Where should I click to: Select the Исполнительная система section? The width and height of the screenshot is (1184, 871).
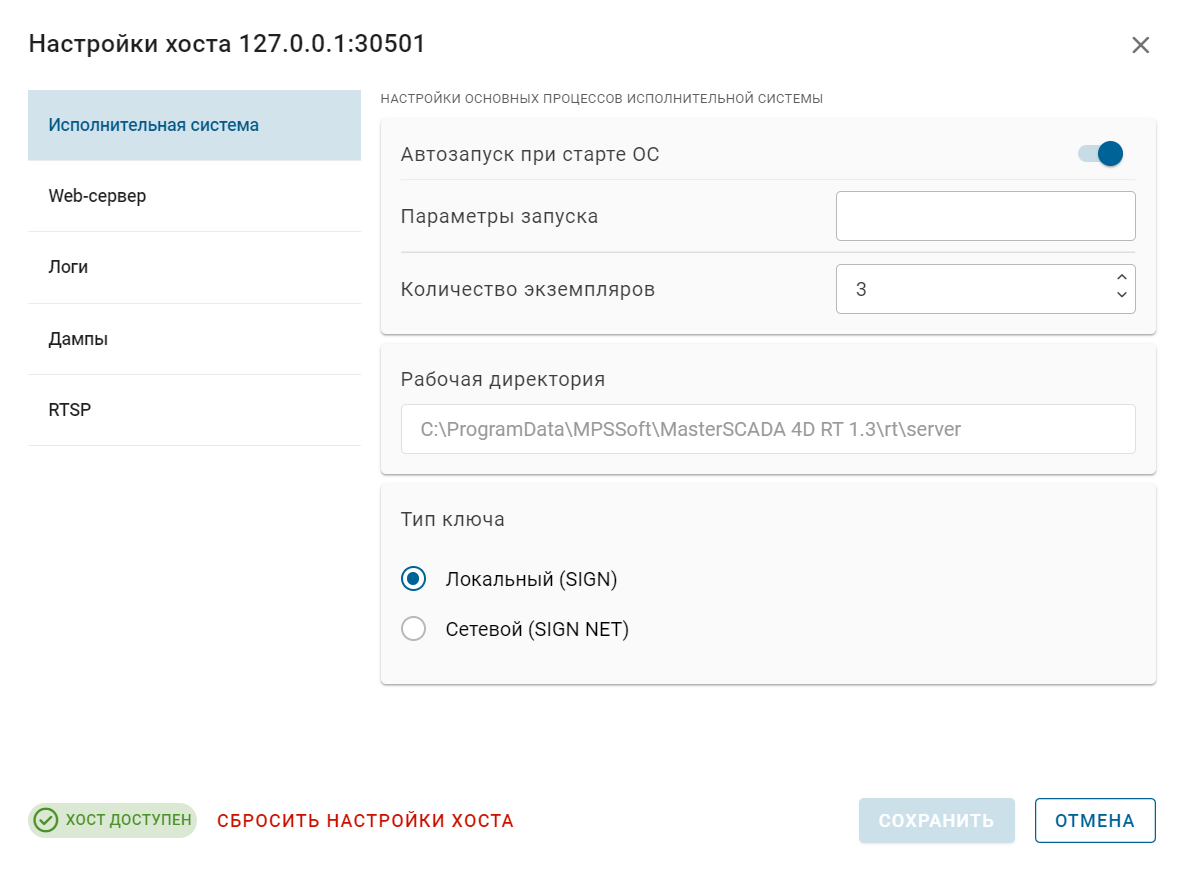[151, 125]
